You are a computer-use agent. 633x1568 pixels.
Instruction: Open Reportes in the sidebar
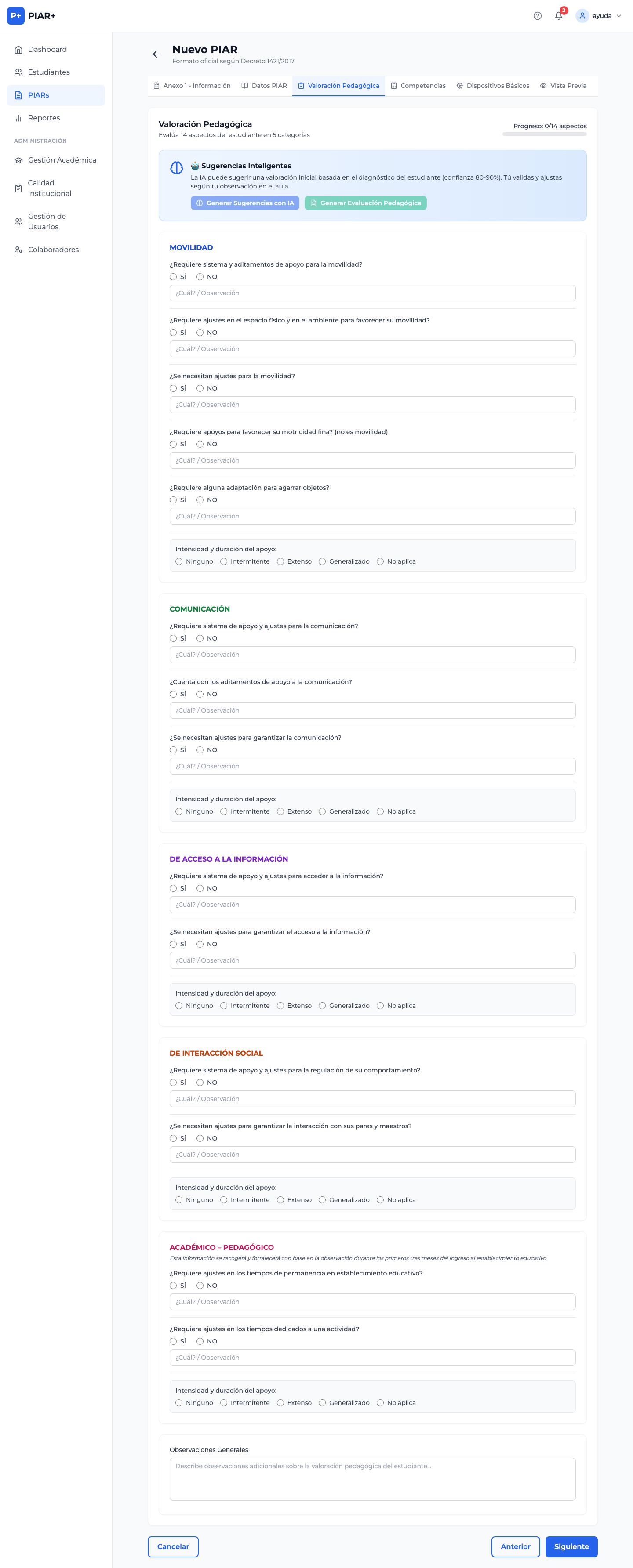coord(44,118)
